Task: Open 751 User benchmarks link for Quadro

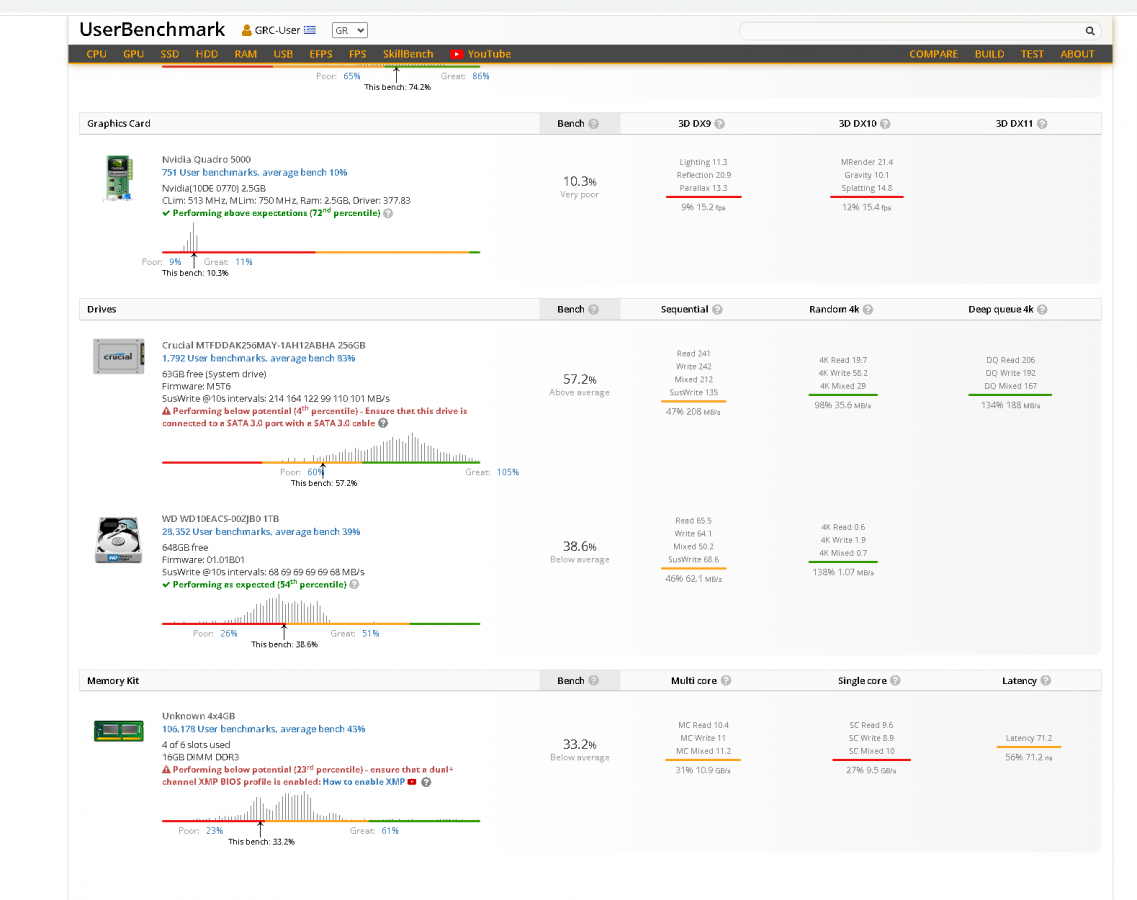Action: point(254,173)
